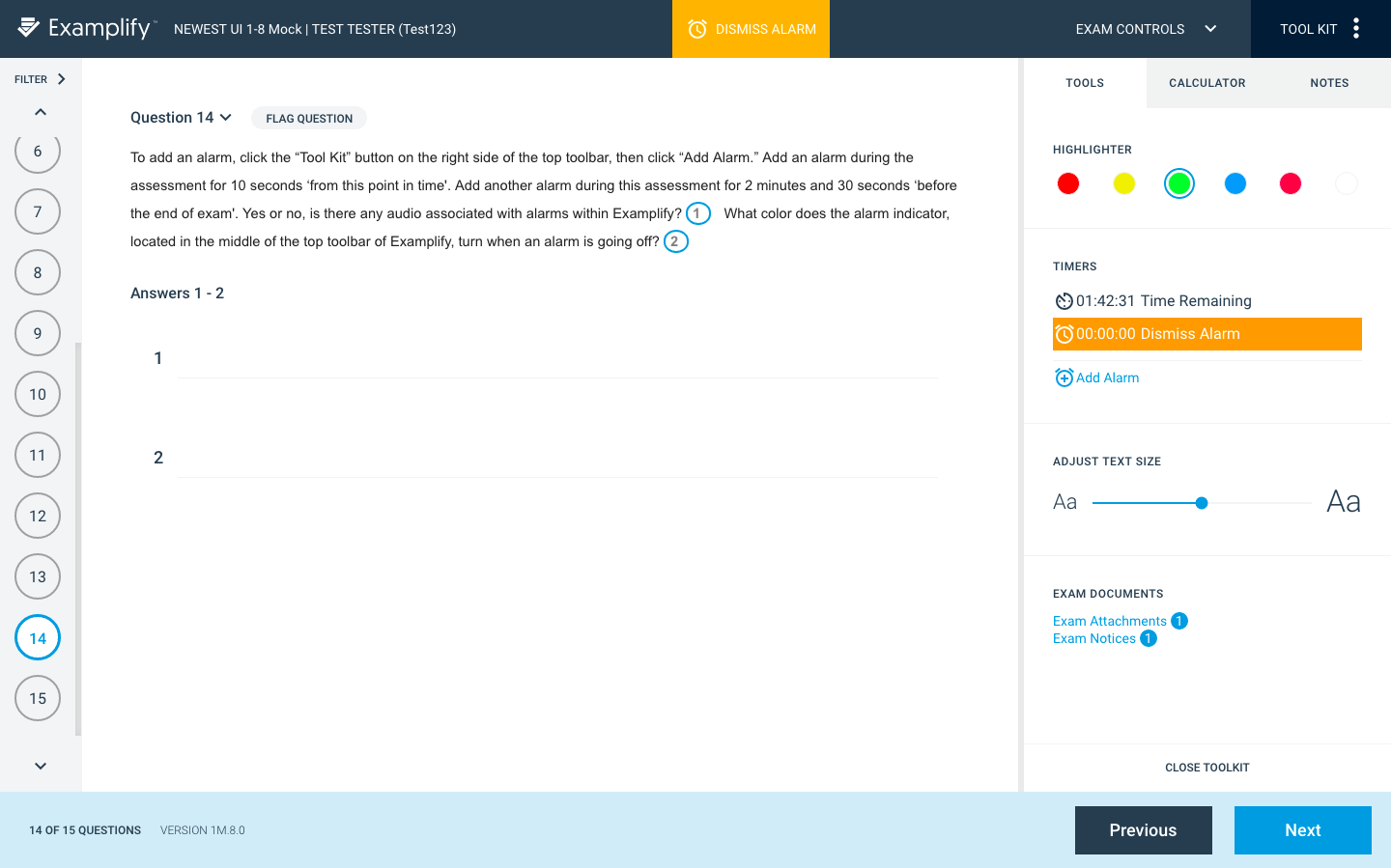Viewport: 1391px width, 868px height.
Task: Click the large Aa text size icon
Action: click(x=1344, y=501)
